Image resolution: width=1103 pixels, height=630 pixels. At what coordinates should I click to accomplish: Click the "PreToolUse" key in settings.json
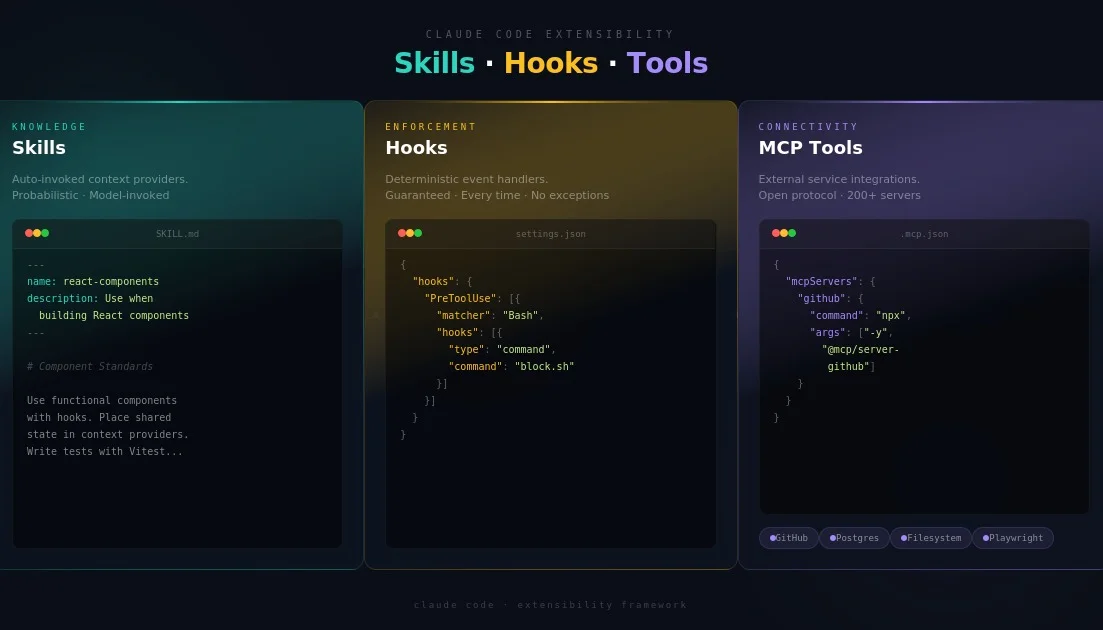tap(461, 298)
